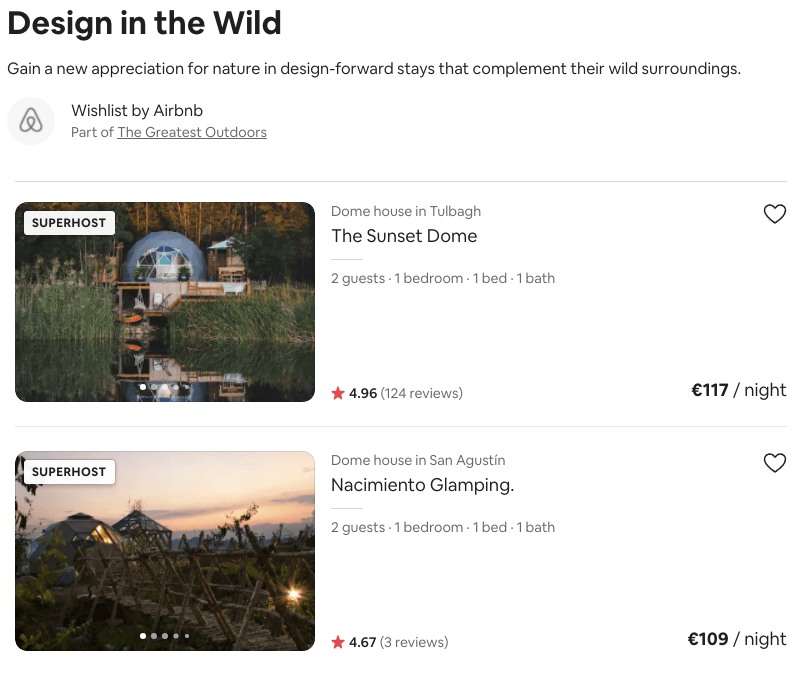Open The Greatest Outdoors link

tap(192, 132)
